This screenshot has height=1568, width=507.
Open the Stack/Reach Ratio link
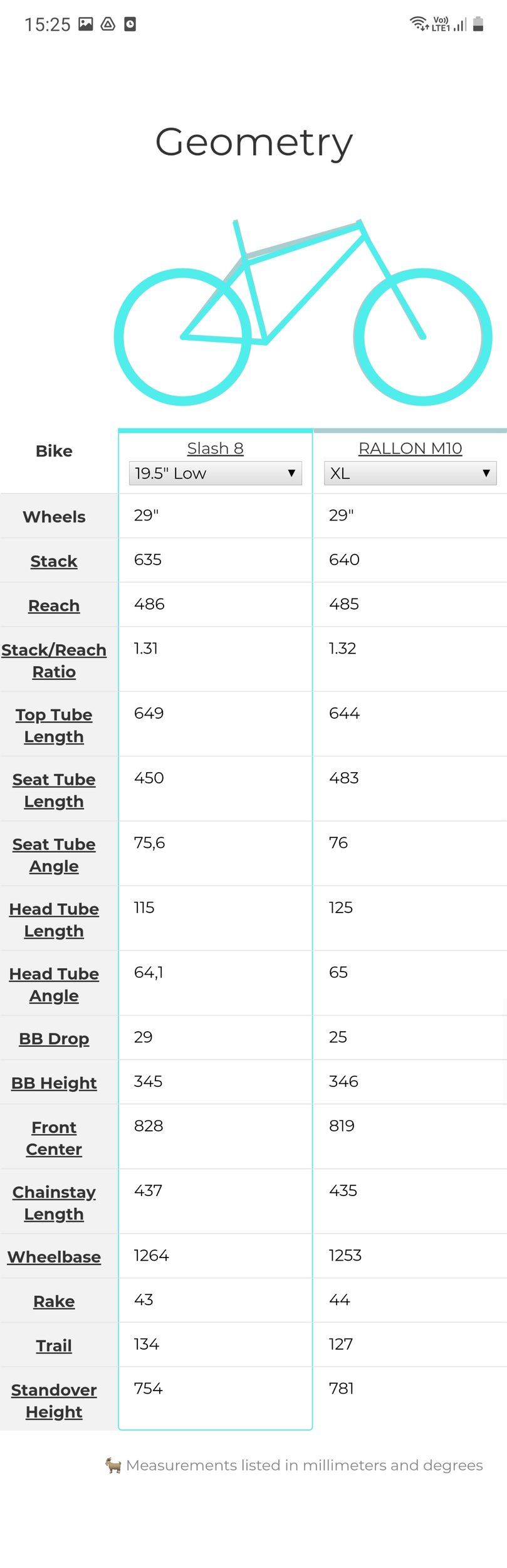54,660
